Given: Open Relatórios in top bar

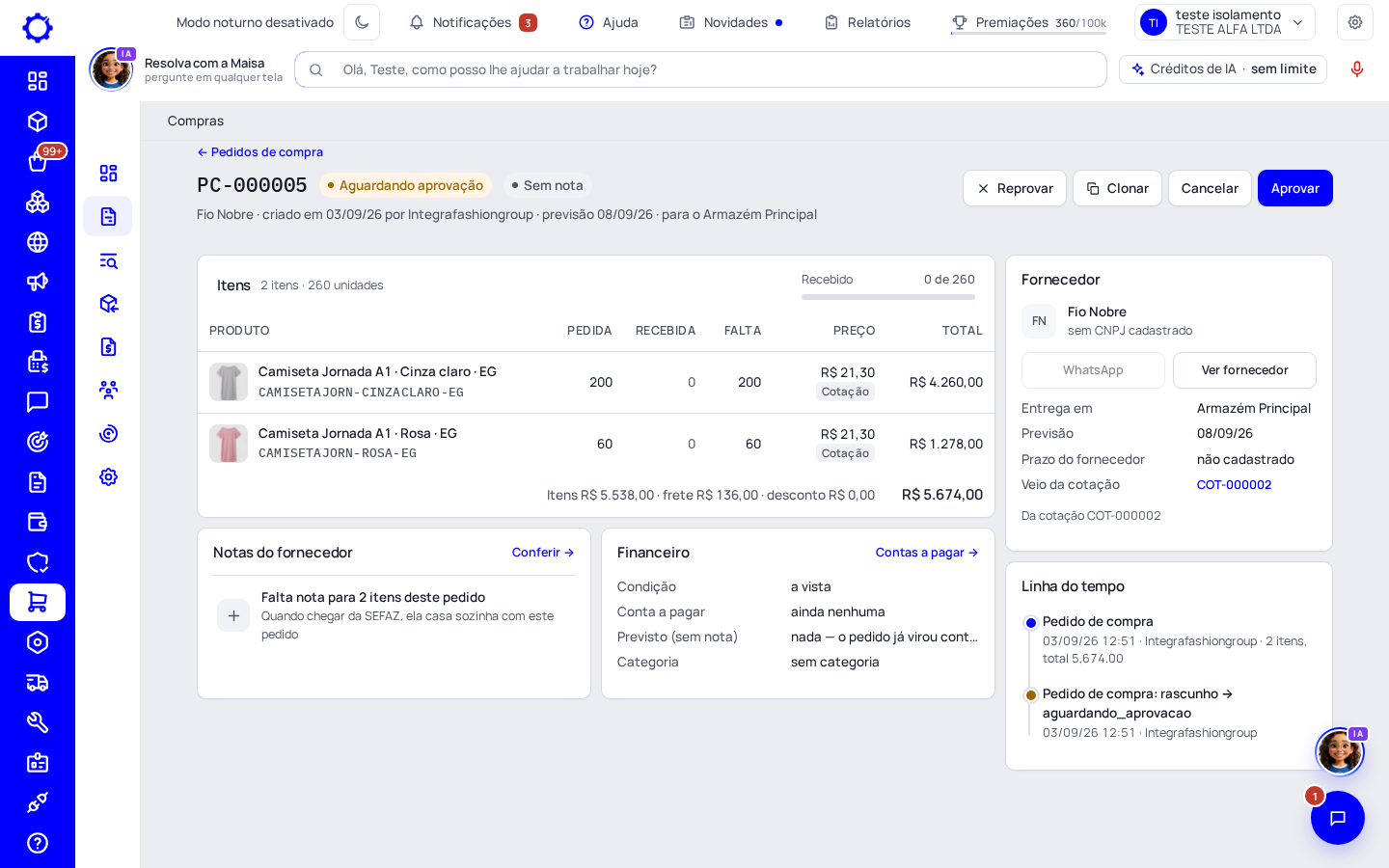Looking at the screenshot, I should pyautogui.click(x=867, y=22).
